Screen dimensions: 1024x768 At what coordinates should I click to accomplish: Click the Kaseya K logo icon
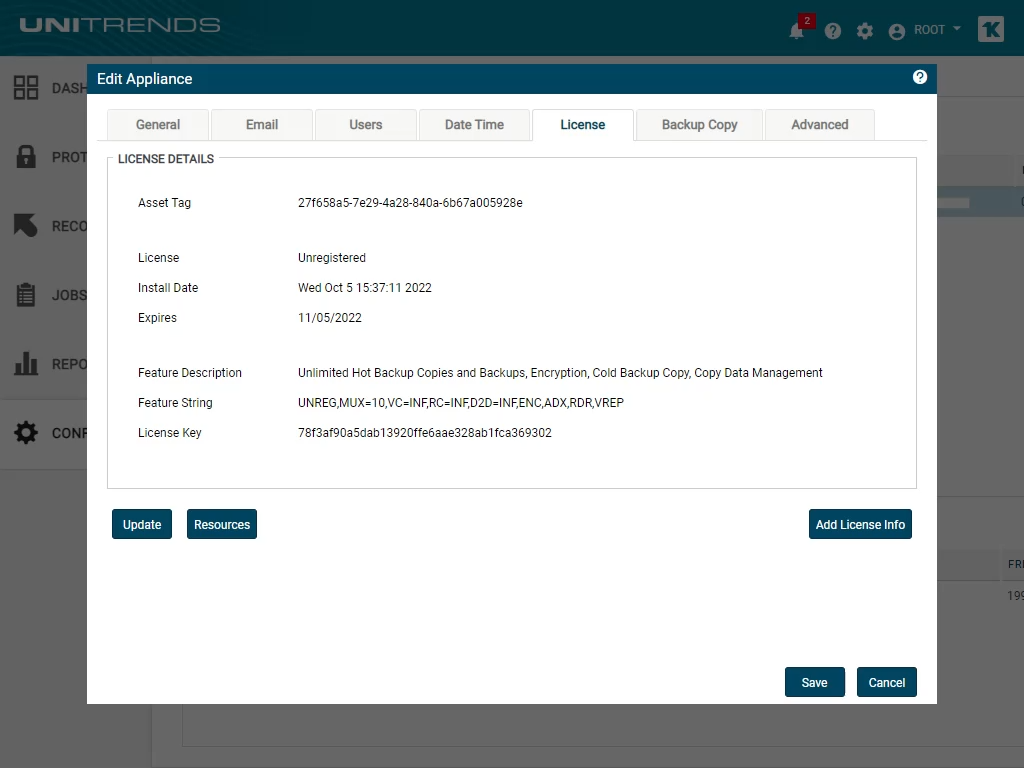[x=991, y=29]
